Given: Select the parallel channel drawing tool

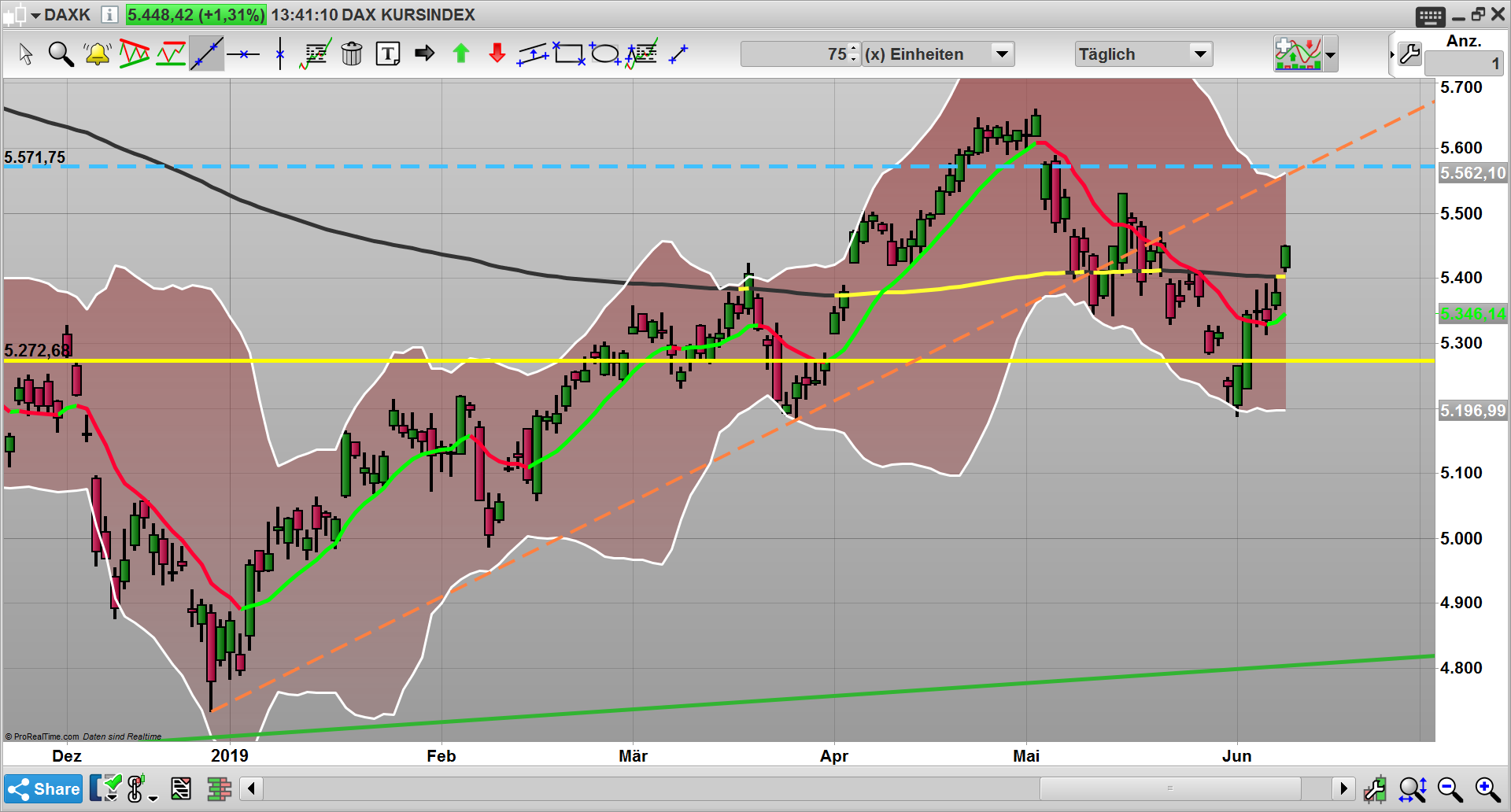Looking at the screenshot, I should point(533,54).
